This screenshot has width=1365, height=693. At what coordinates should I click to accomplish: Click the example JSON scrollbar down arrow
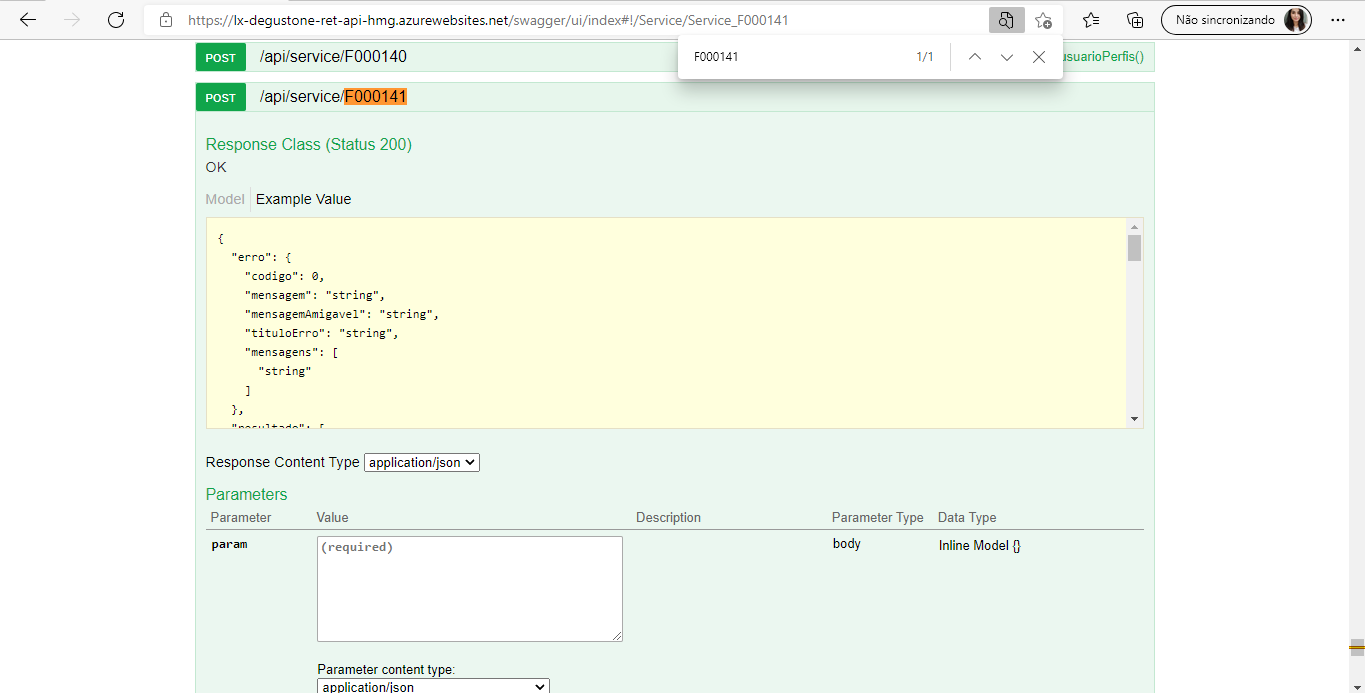coord(1134,419)
